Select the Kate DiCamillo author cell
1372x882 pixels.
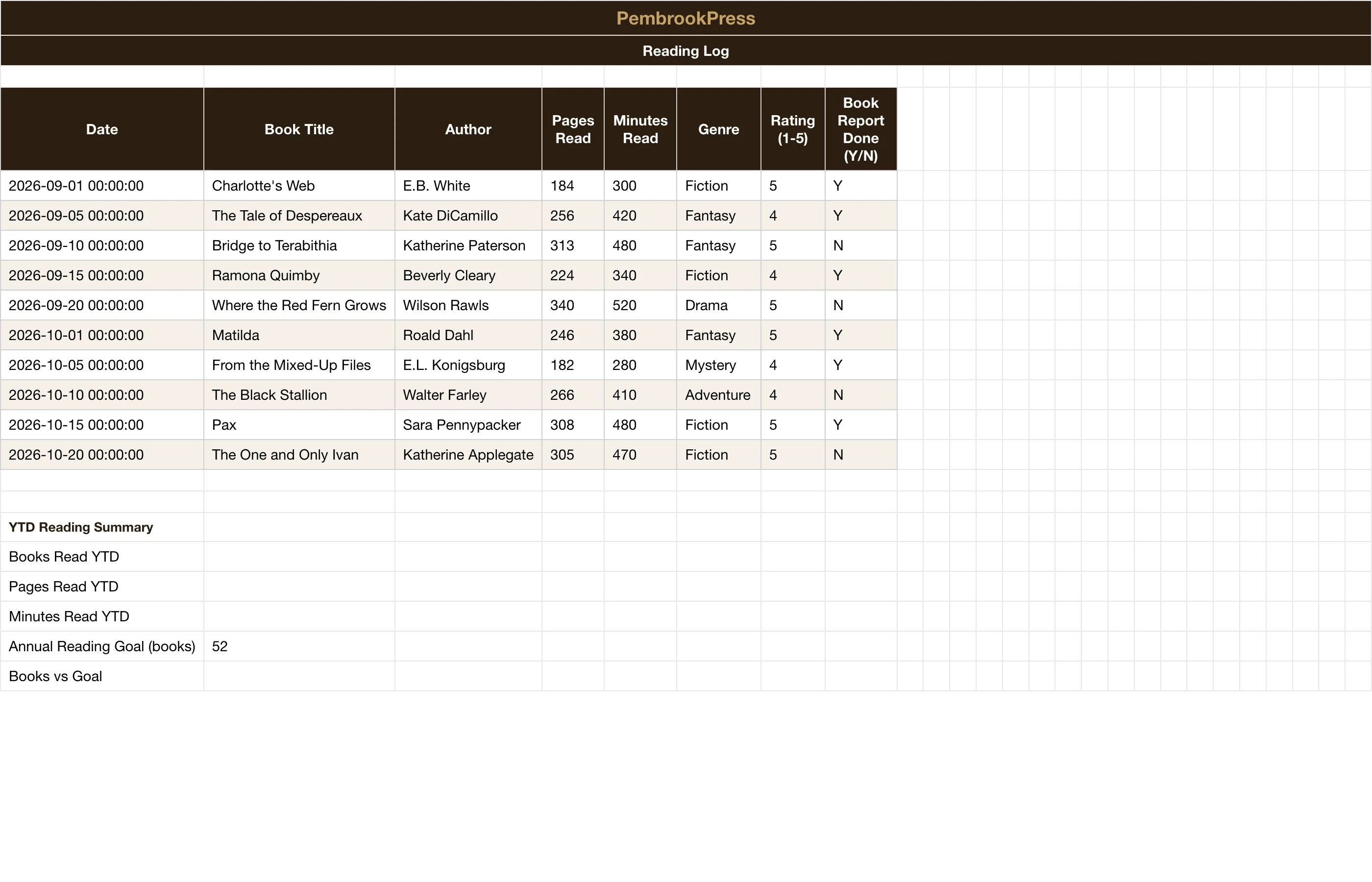pyautogui.click(x=468, y=216)
